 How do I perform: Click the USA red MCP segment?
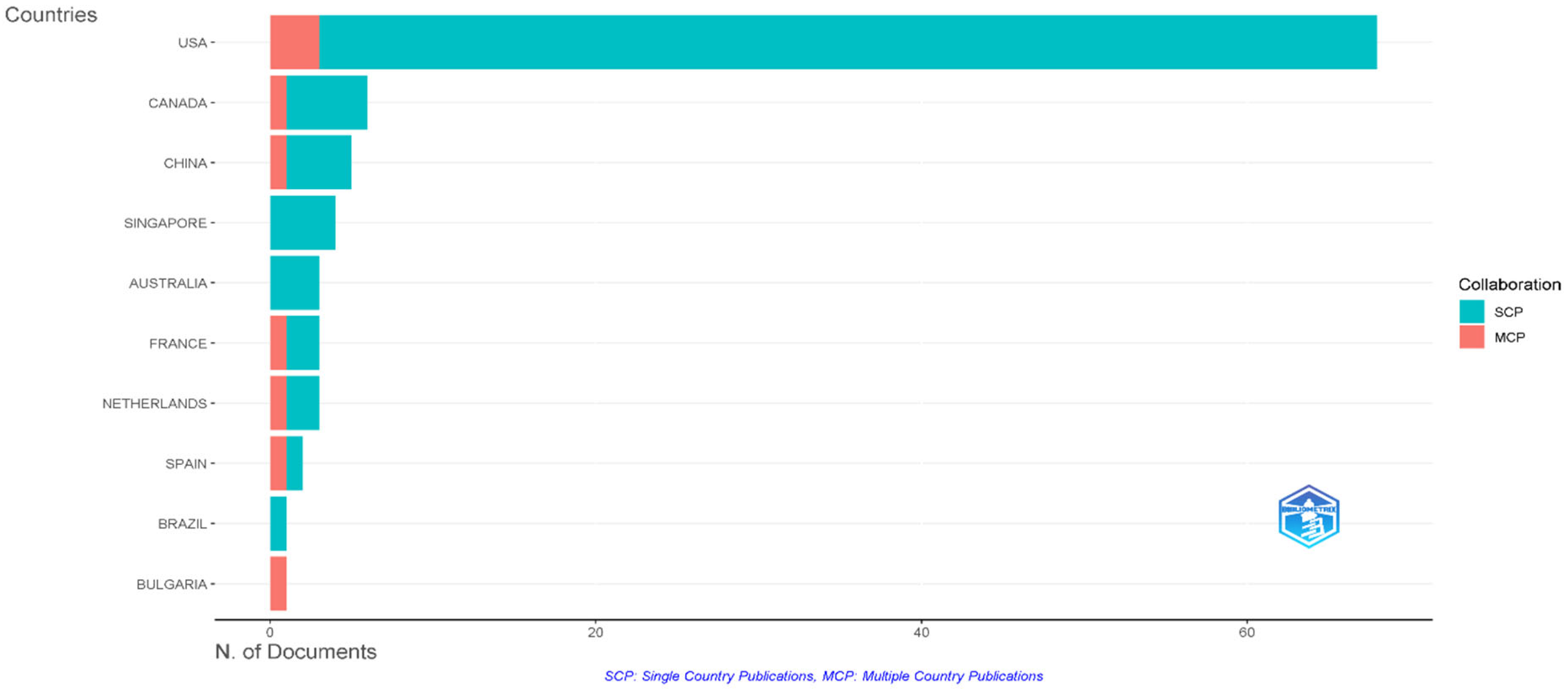[295, 42]
